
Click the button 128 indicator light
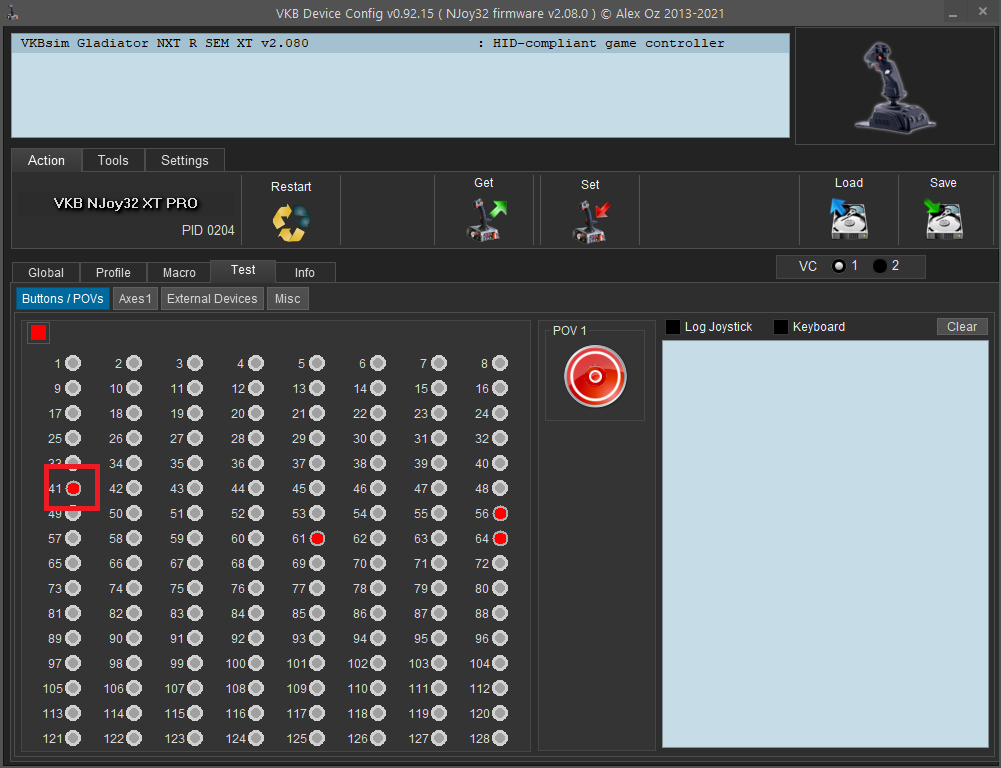click(x=500, y=739)
